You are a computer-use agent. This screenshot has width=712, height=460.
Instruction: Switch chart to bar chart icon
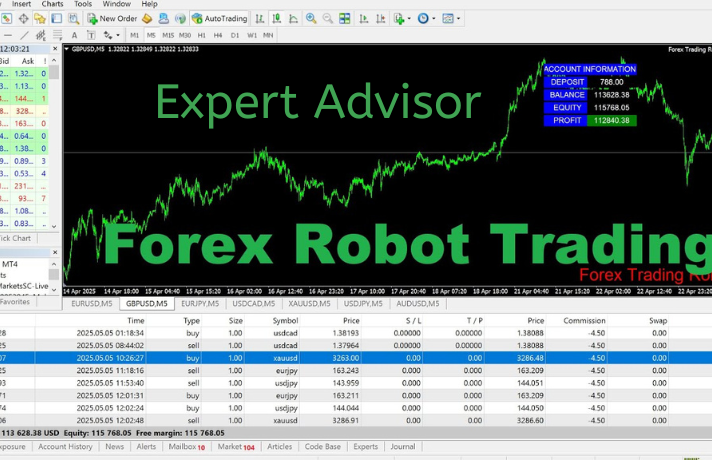coord(260,19)
